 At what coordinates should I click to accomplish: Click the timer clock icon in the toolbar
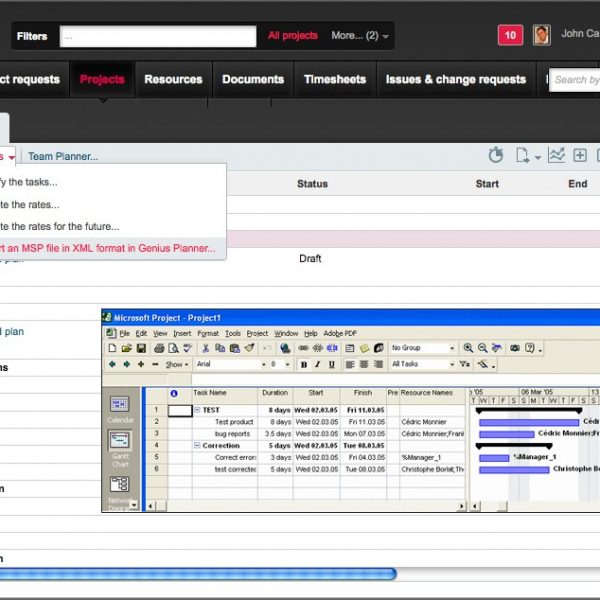coord(496,155)
